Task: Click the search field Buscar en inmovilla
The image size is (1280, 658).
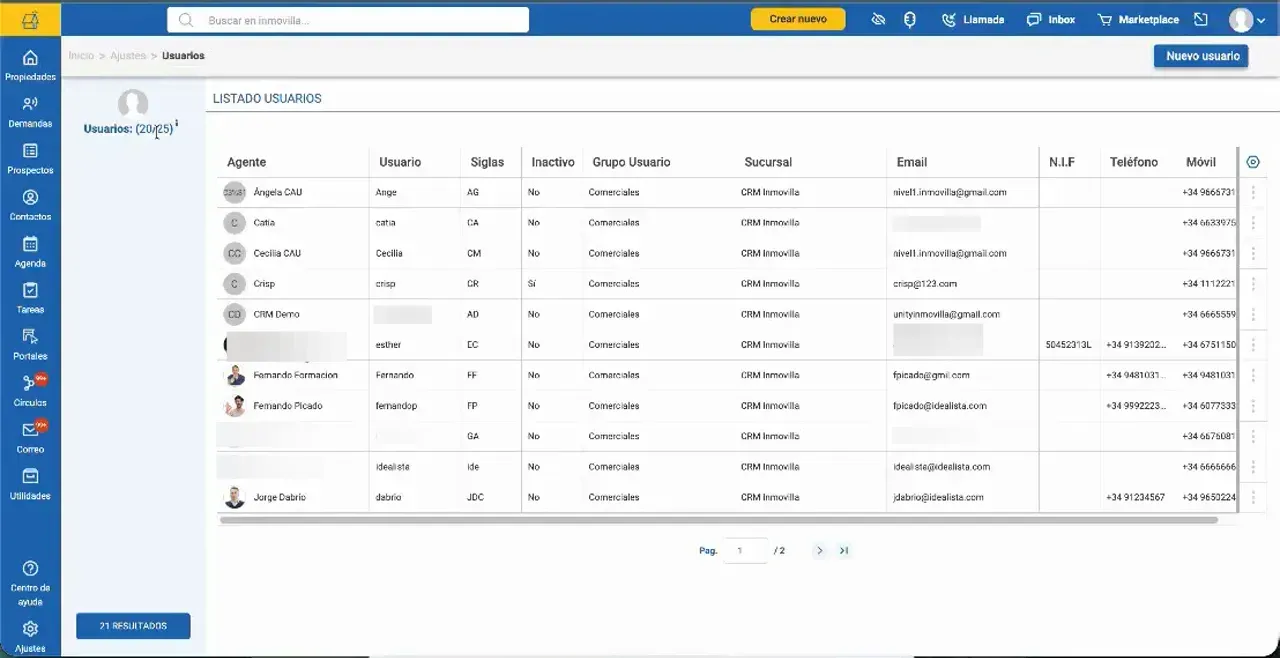Action: coord(348,20)
